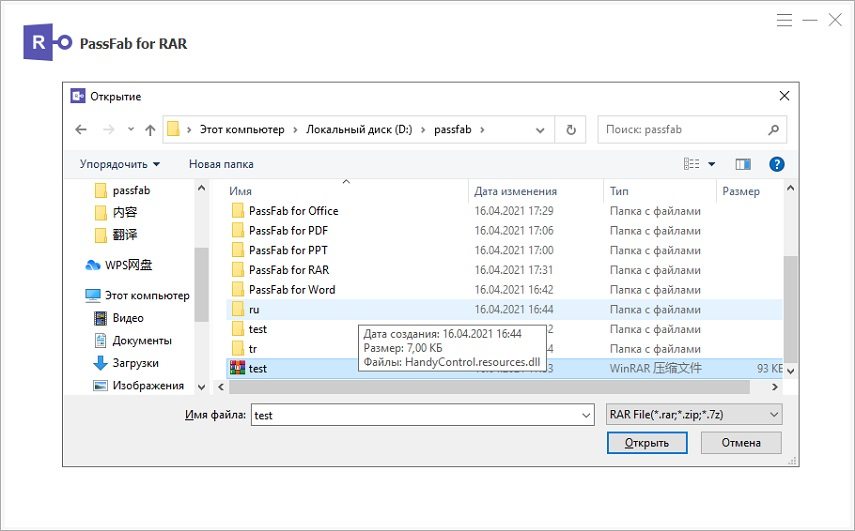Click the search magnifier icon

tap(773, 130)
